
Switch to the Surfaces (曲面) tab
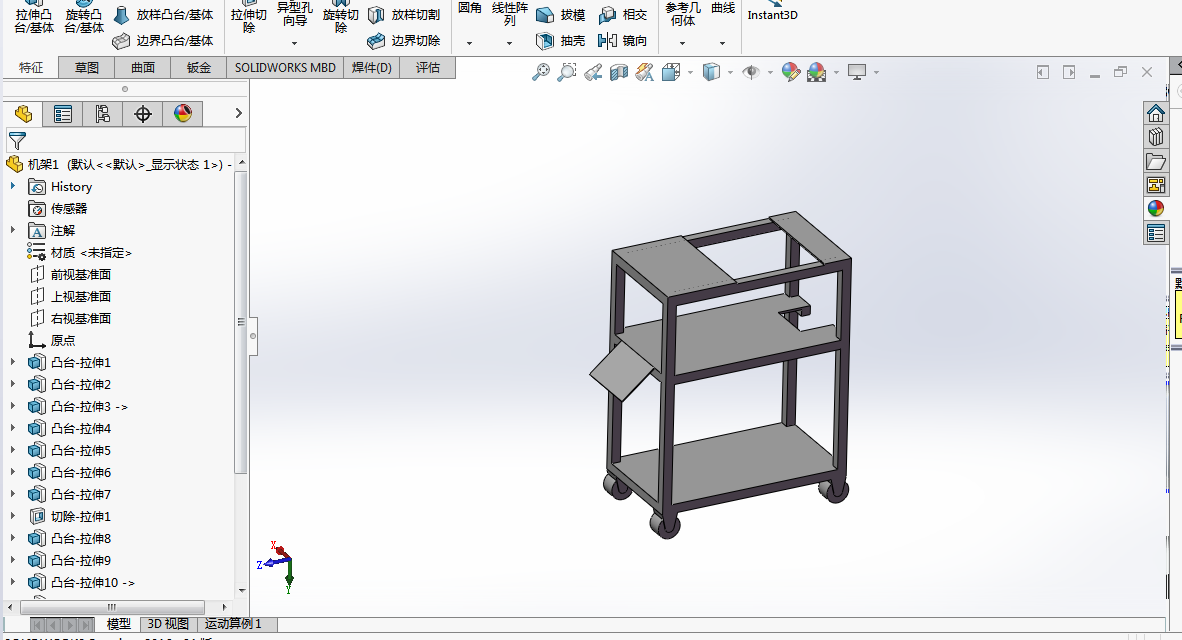click(142, 68)
